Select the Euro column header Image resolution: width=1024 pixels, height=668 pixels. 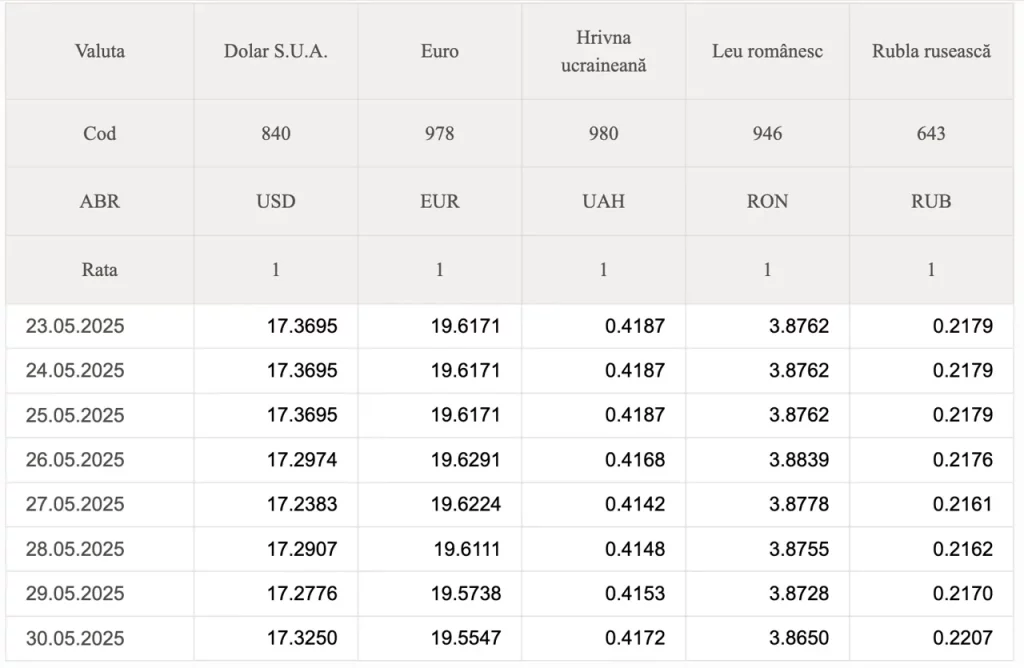(x=440, y=51)
